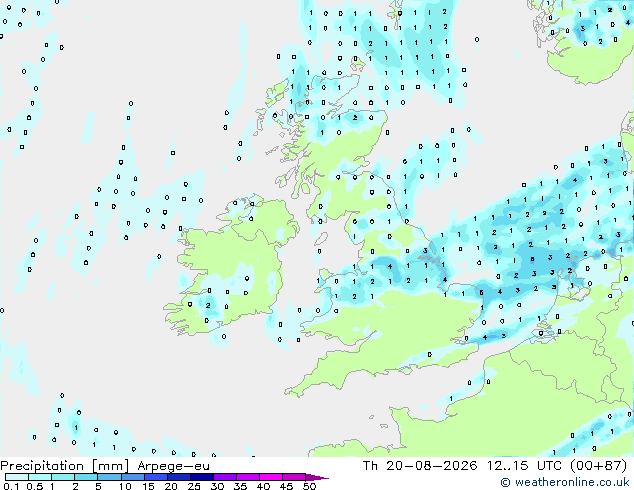Click the 'Th 20-08-2026' forecast date text
Image resolution: width=634 pixels, height=490 pixels.
pyautogui.click(x=420, y=466)
